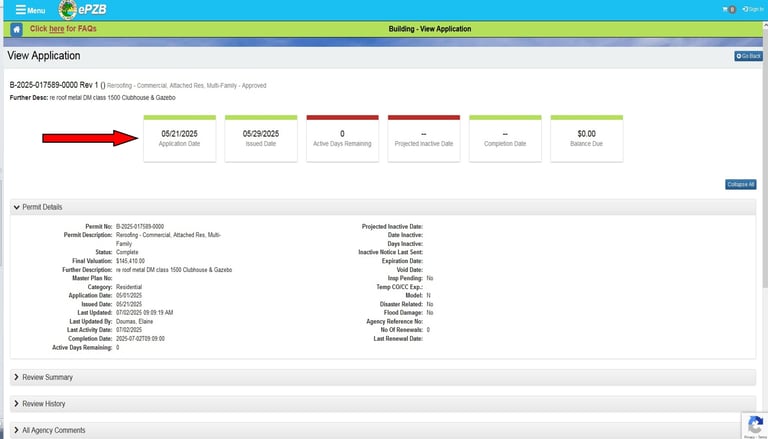This screenshot has width=768, height=439.
Task: Click the 'Disaster Related' value 'No'
Action: coord(430,304)
